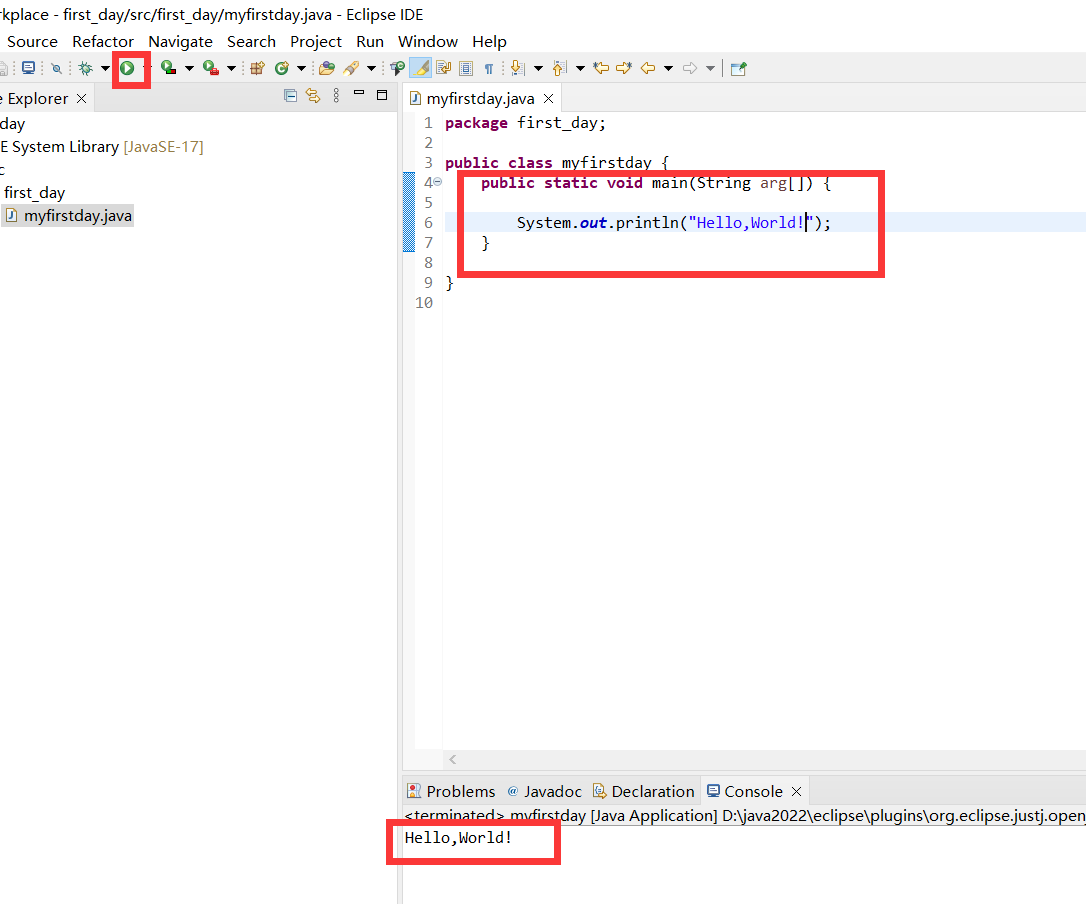Image resolution: width=1086 pixels, height=904 pixels.
Task: Switch to the Declaration tab
Action: [643, 791]
